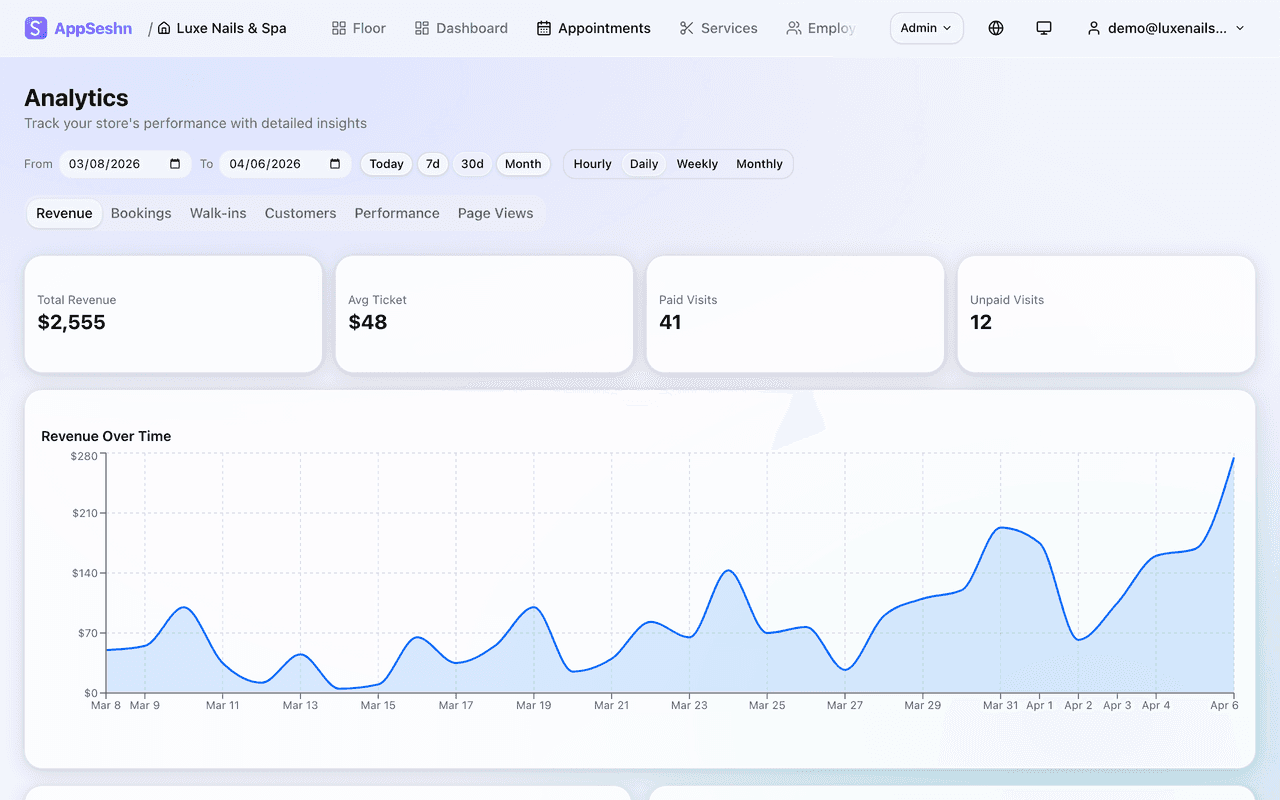Open the language globe icon
This screenshot has width=1280, height=800.
[996, 28]
